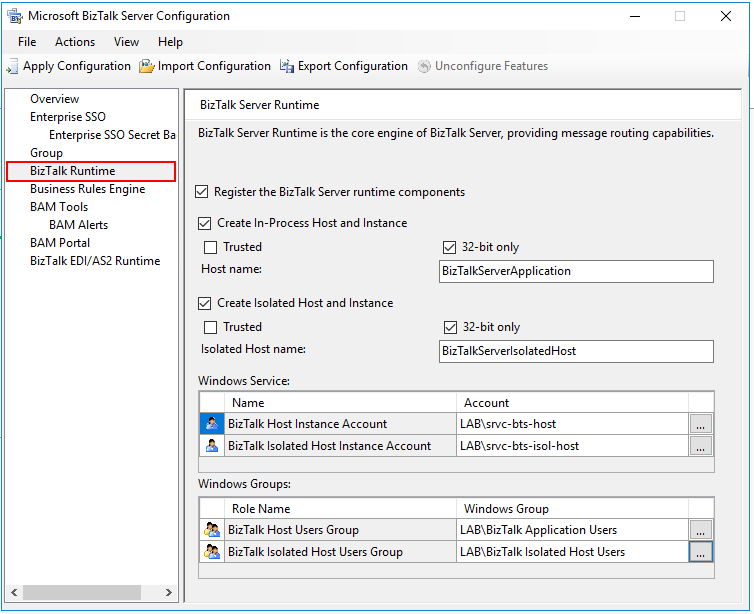
Task: Browse group for BizTalk Host Users Group
Action: pyautogui.click(x=701, y=530)
